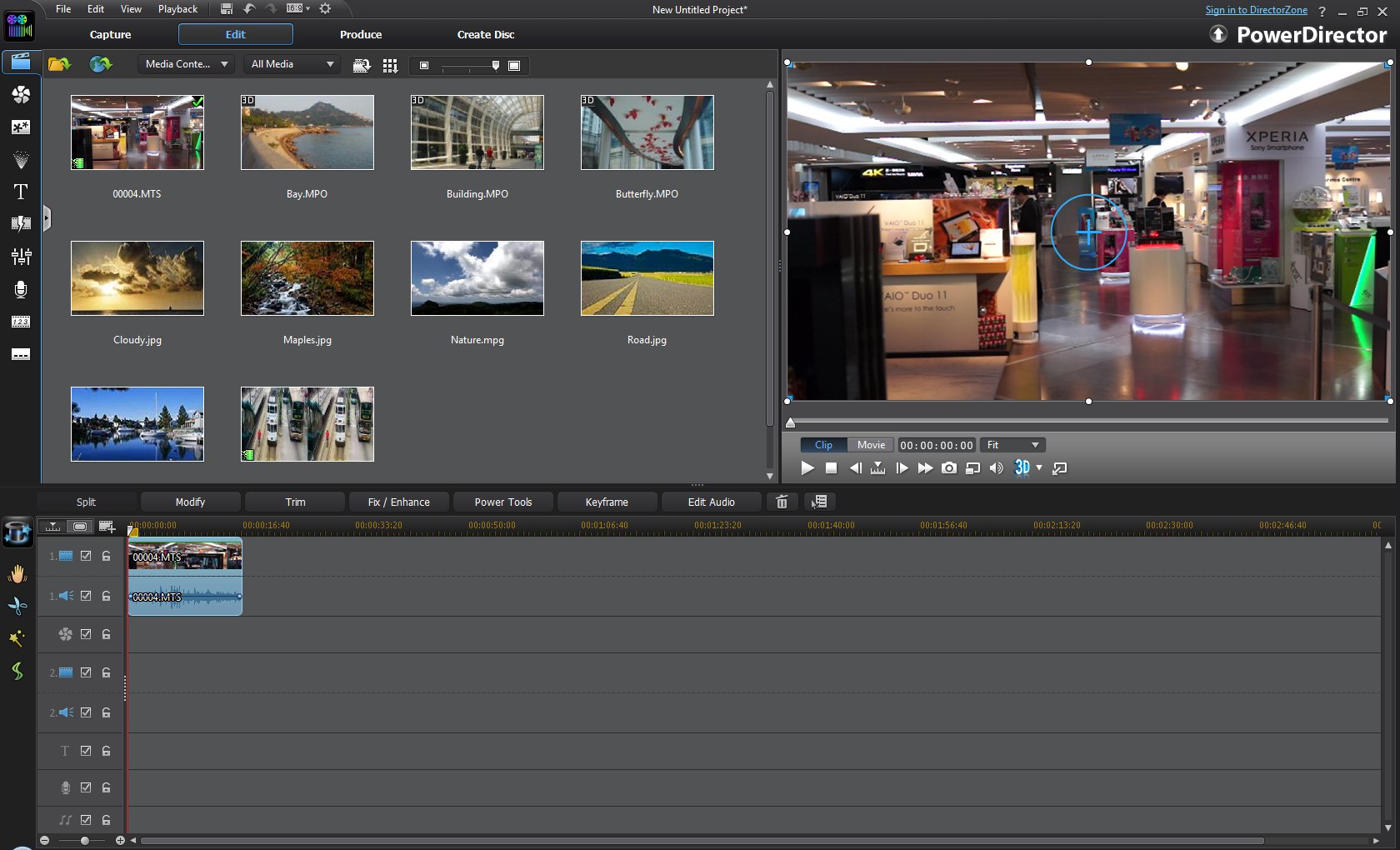Open the Title Room icon in sidebar
Viewport: 1400px width, 850px height.
(x=21, y=192)
